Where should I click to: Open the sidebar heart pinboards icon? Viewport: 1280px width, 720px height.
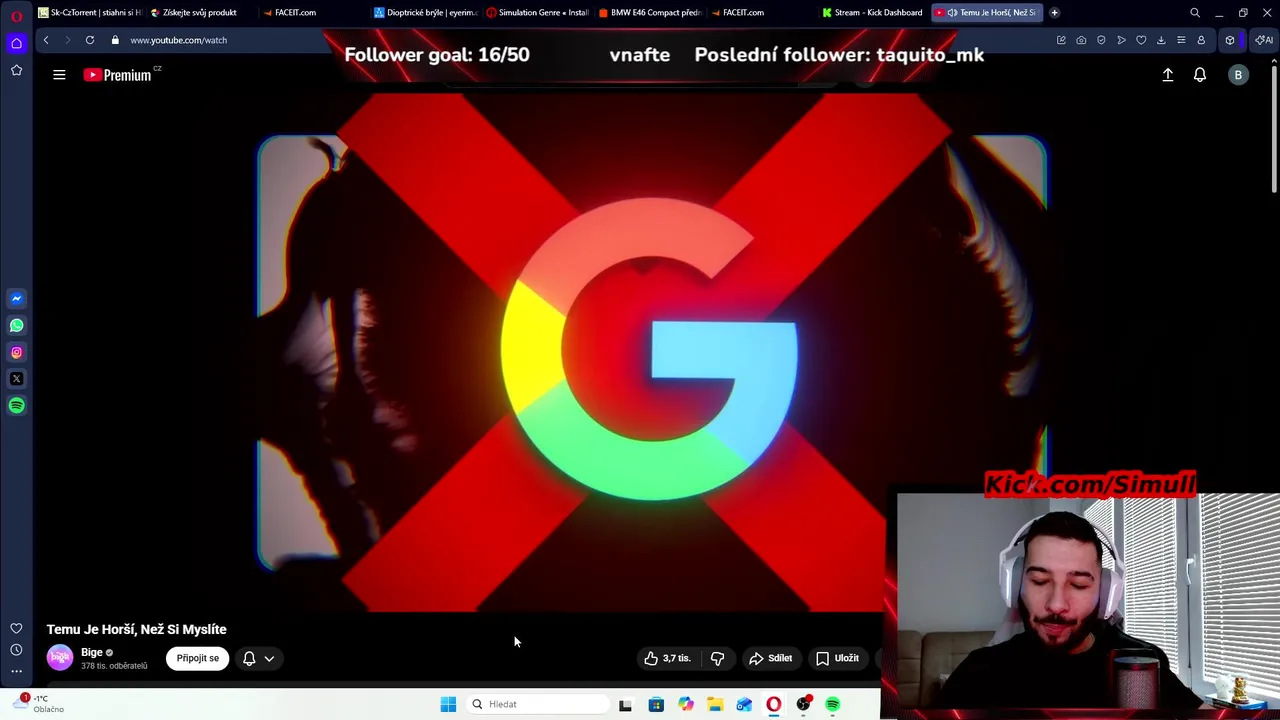16,629
